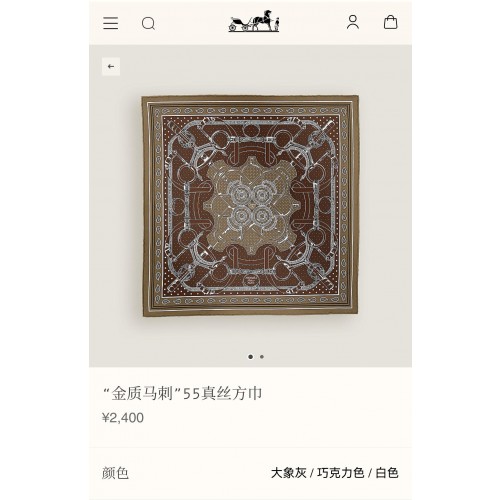Open search with the magnifier icon
The height and width of the screenshot is (500, 500).
[148, 24]
